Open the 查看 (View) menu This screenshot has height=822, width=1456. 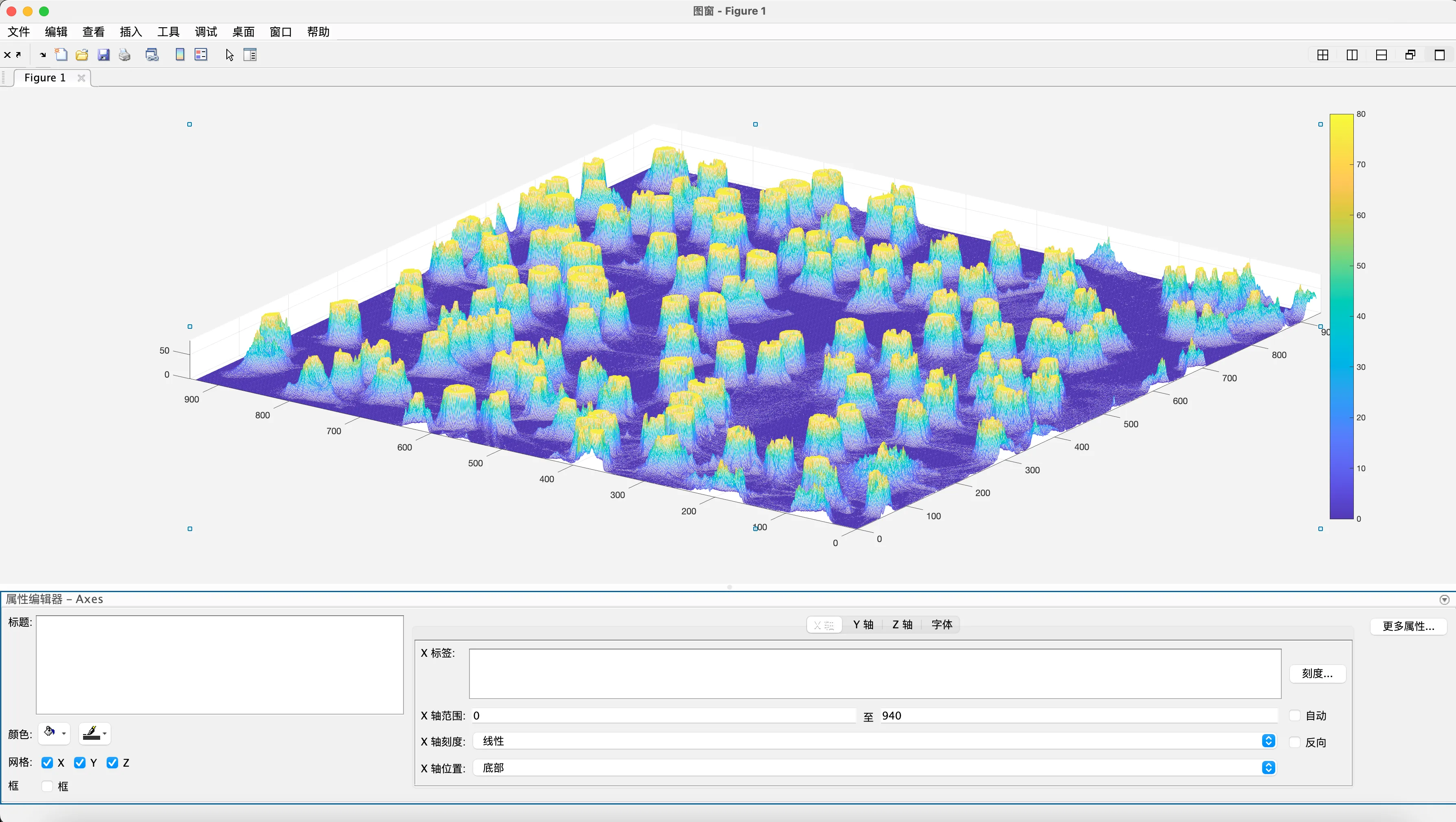[93, 32]
